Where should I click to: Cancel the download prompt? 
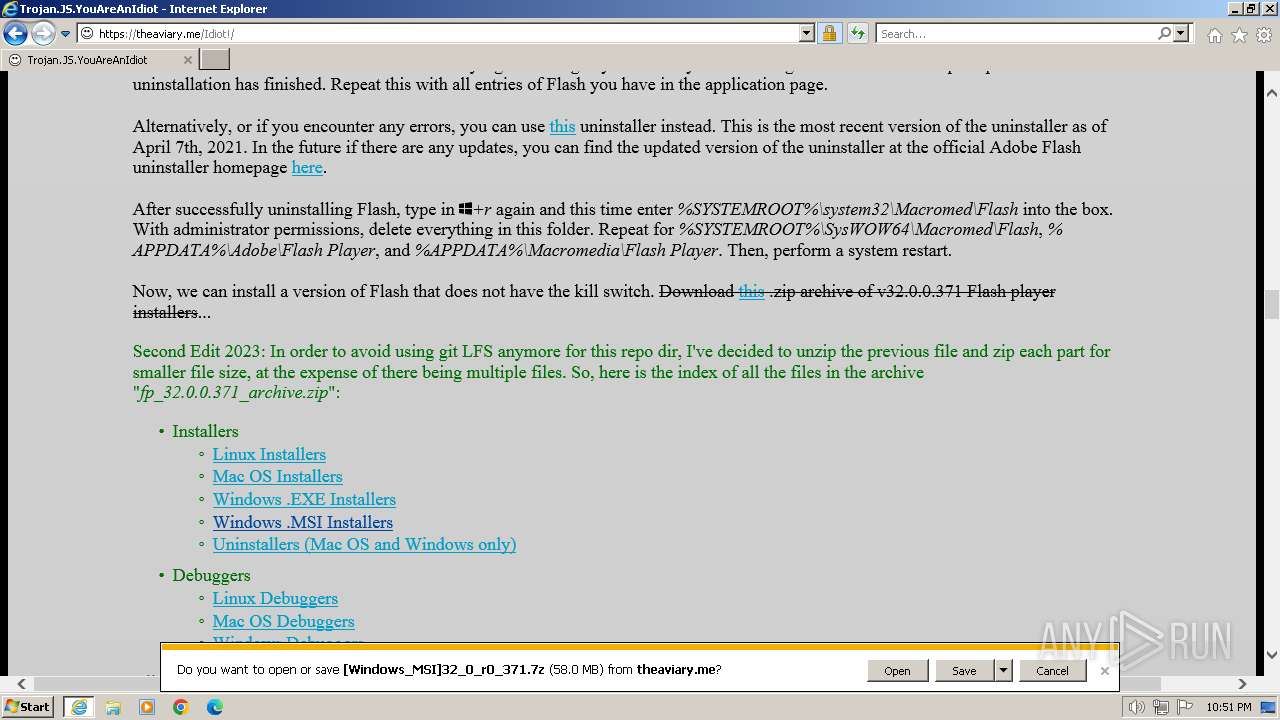[1052, 670]
